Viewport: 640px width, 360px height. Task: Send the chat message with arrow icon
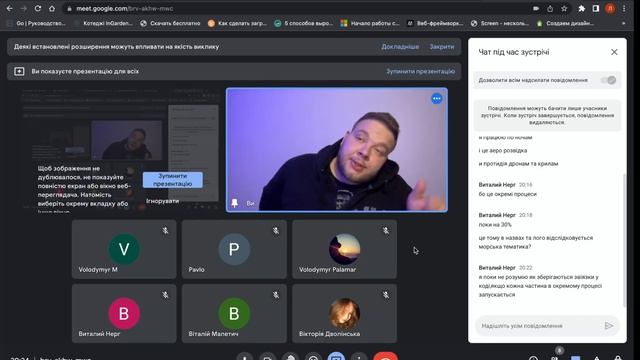point(609,326)
